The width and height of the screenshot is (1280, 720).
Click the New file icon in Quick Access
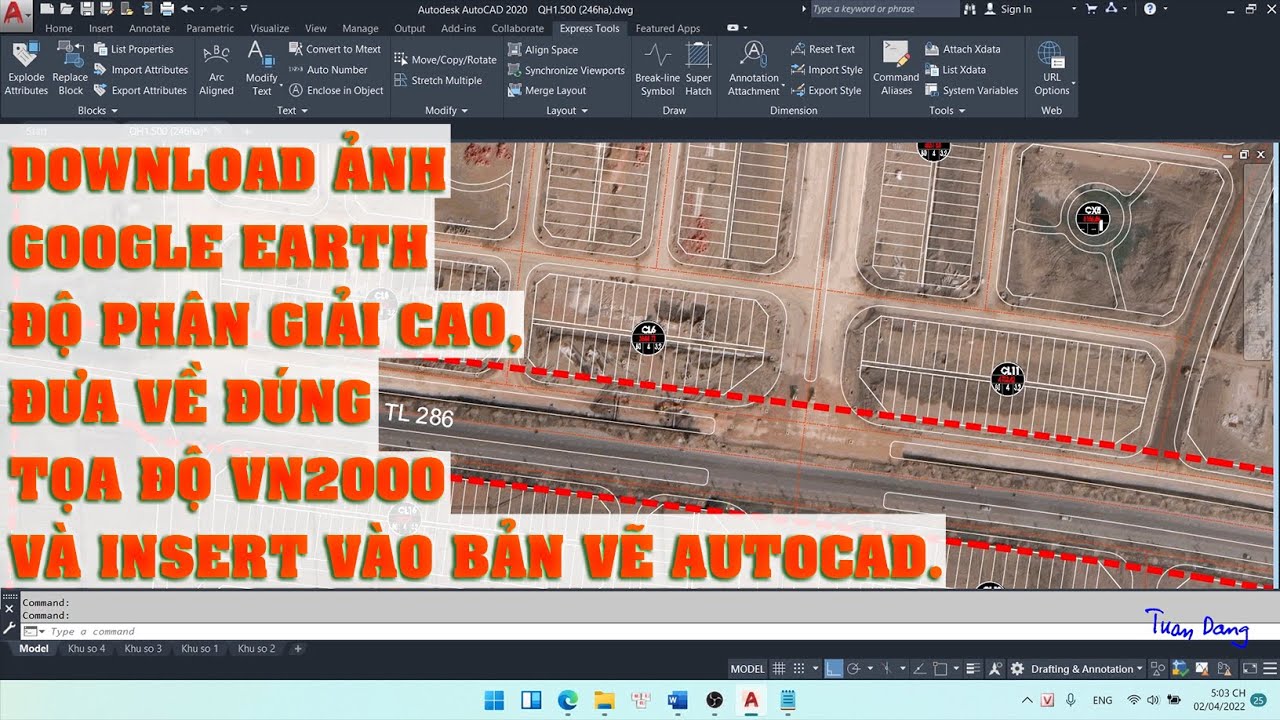tap(47, 9)
